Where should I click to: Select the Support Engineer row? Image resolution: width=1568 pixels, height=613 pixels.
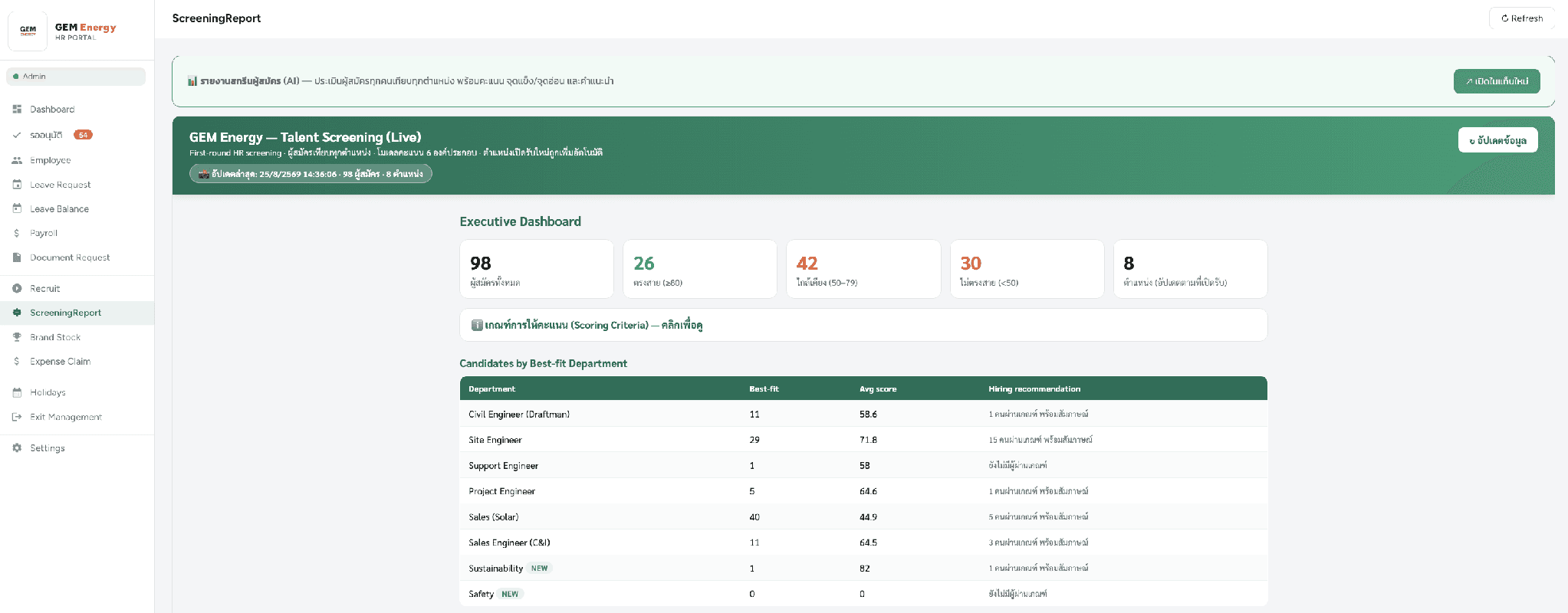[863, 465]
